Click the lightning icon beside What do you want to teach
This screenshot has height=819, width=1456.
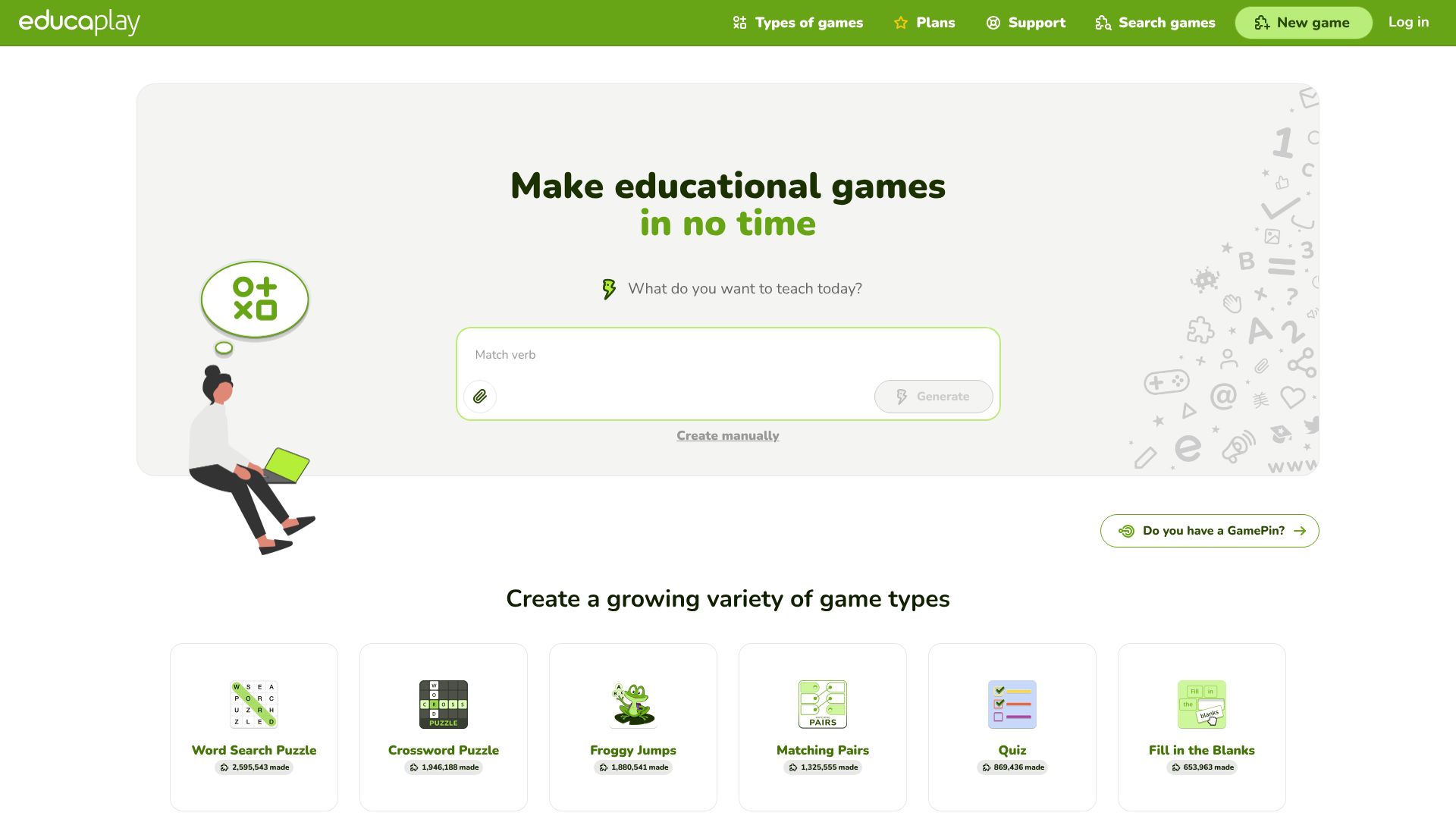point(609,289)
